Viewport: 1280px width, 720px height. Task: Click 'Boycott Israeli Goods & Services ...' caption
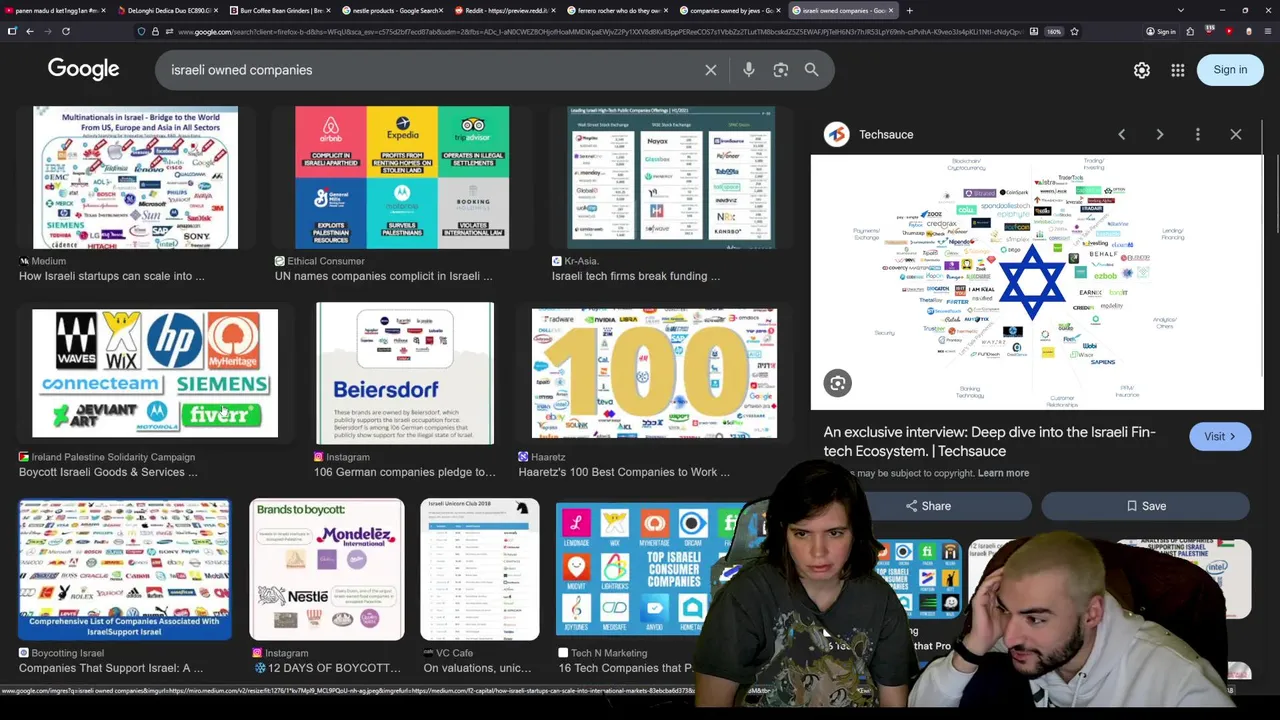pyautogui.click(x=108, y=472)
